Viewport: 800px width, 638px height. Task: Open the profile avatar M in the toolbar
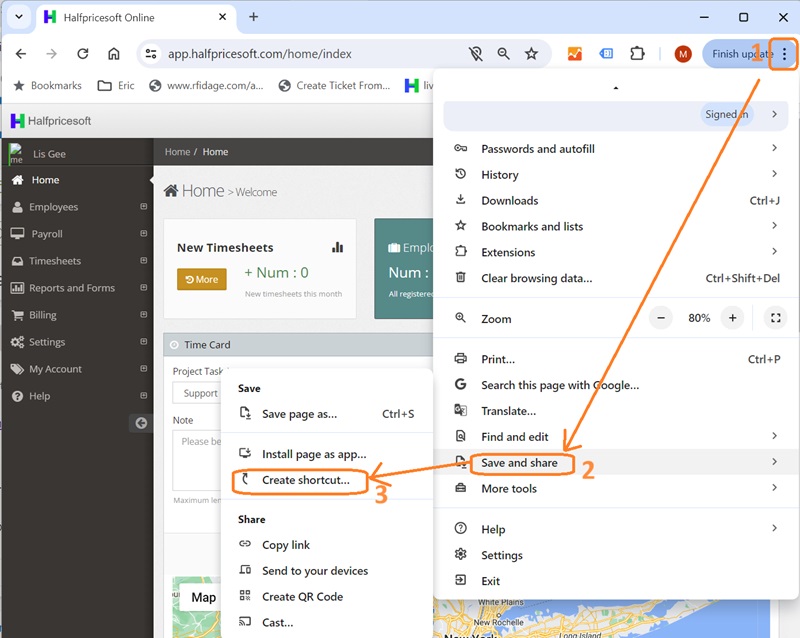click(682, 55)
